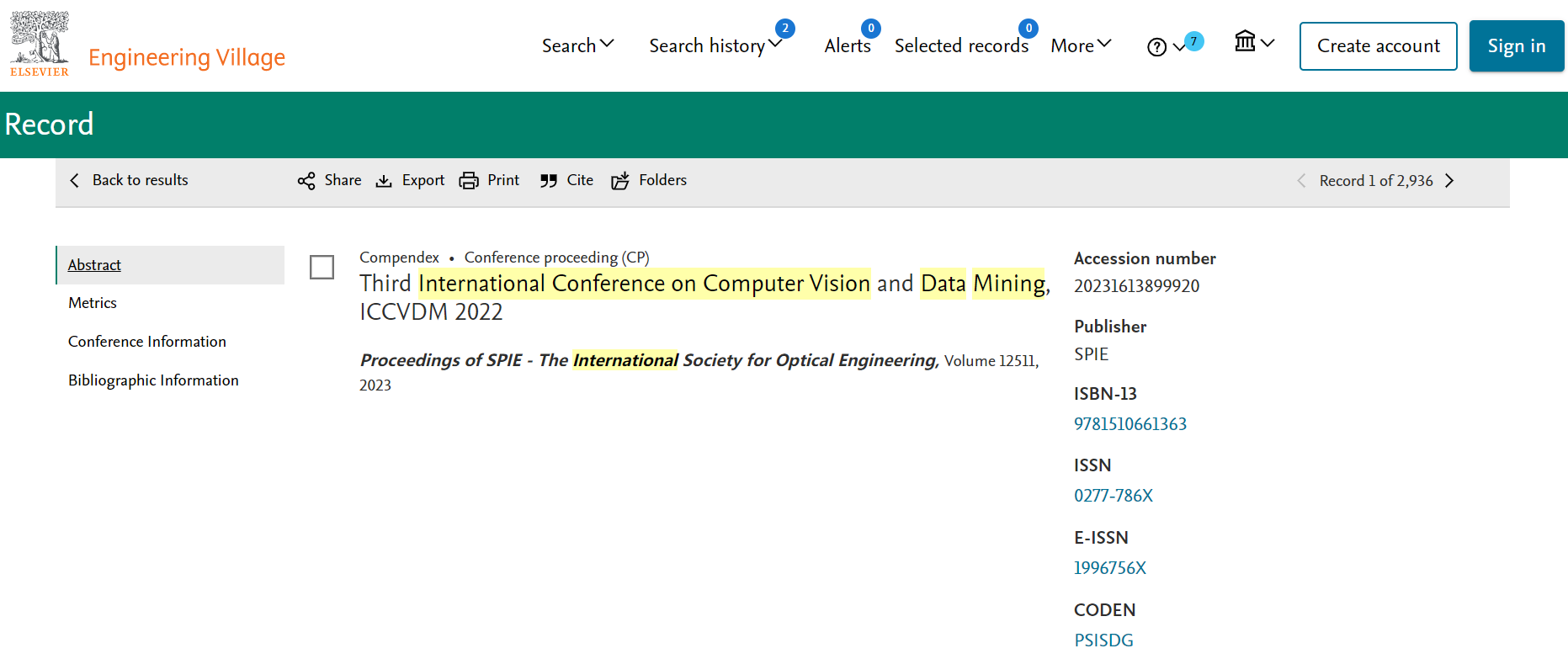Click Sign in button

coord(1517,46)
